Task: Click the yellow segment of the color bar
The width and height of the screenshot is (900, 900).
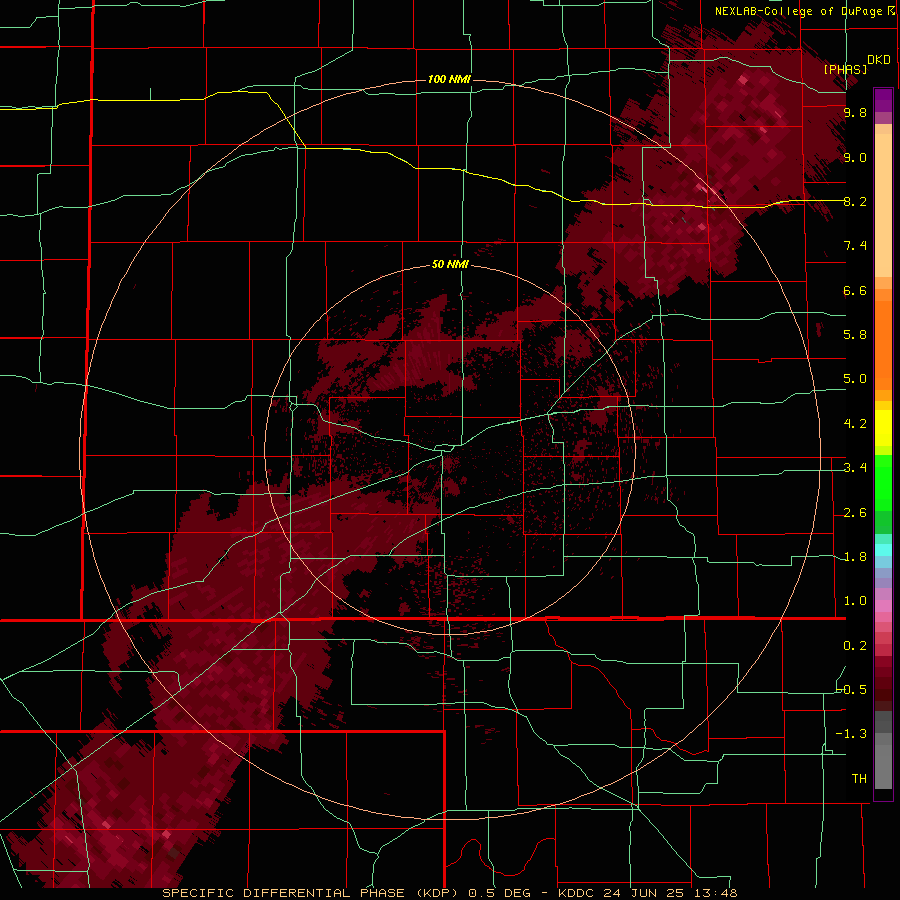Action: tap(883, 428)
